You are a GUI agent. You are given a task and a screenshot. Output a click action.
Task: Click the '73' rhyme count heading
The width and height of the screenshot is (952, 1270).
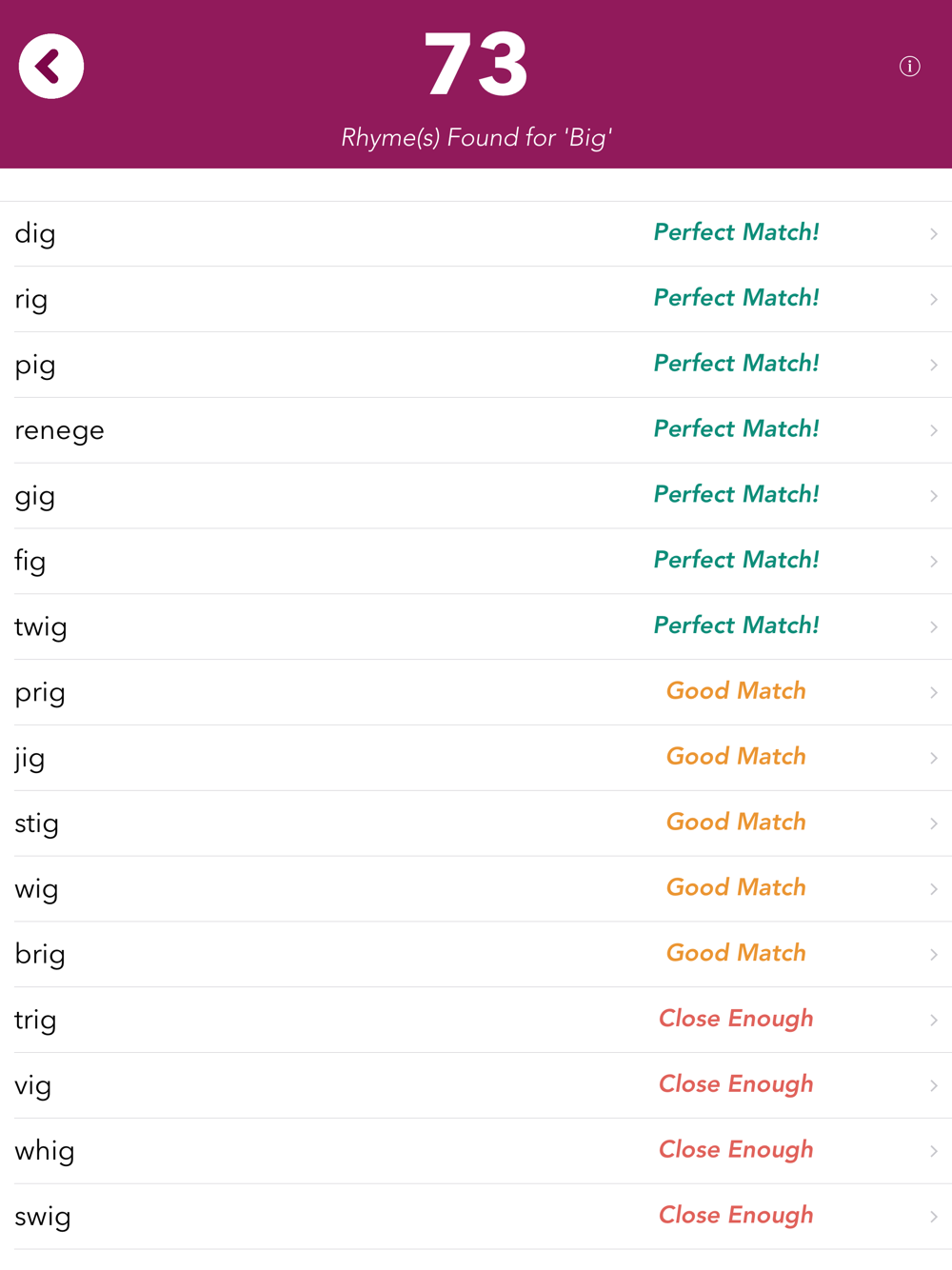(476, 65)
